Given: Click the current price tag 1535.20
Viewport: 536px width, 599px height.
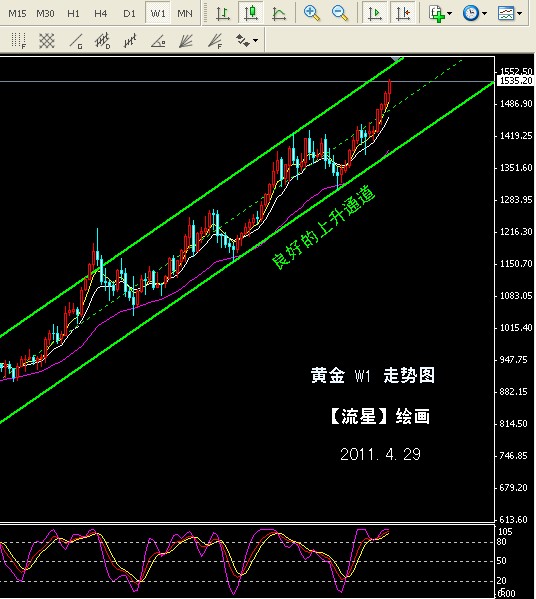Looking at the screenshot, I should click(516, 81).
